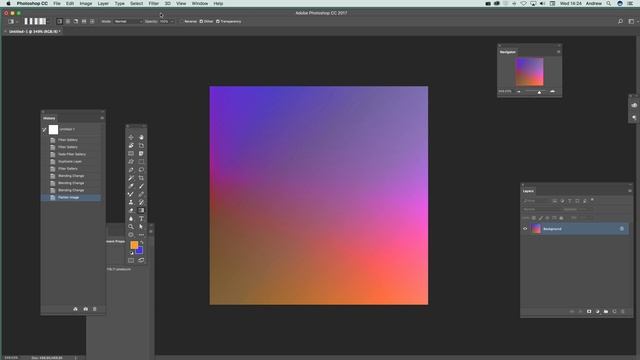Viewport: 640px width, 360px height.
Task: Open the Image menu
Action: [86, 3]
